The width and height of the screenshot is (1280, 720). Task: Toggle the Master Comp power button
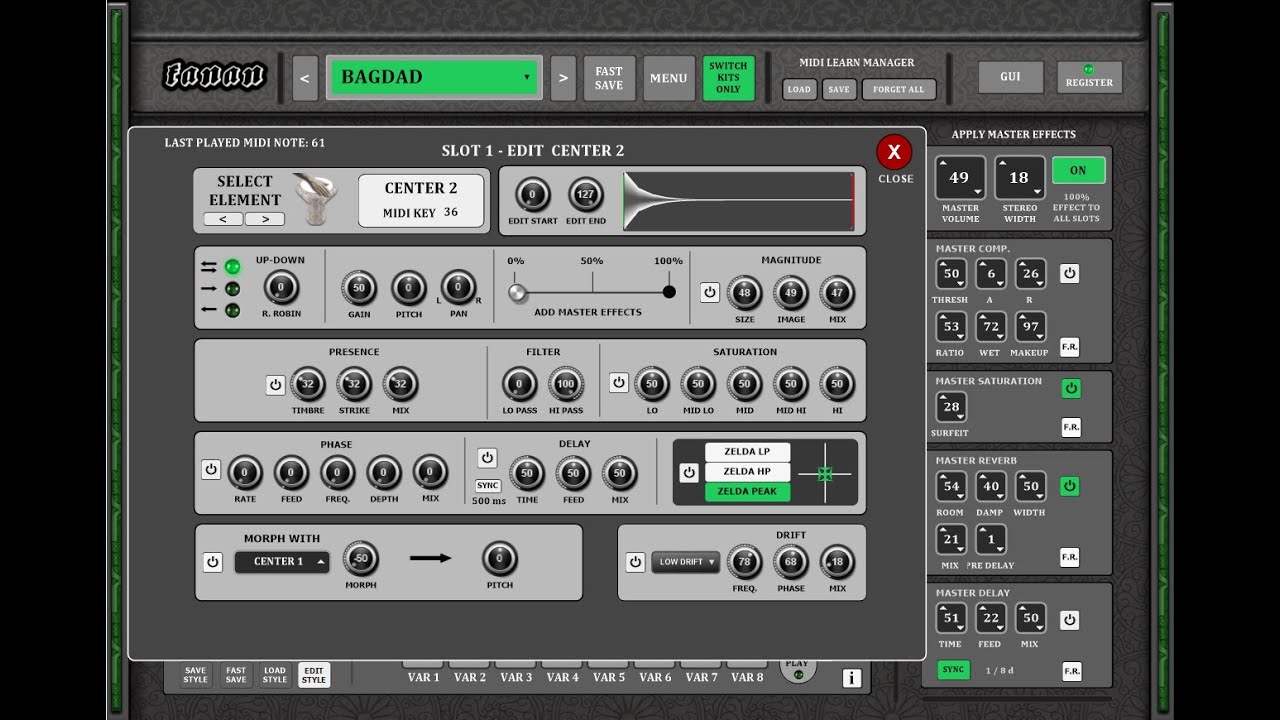point(1069,273)
